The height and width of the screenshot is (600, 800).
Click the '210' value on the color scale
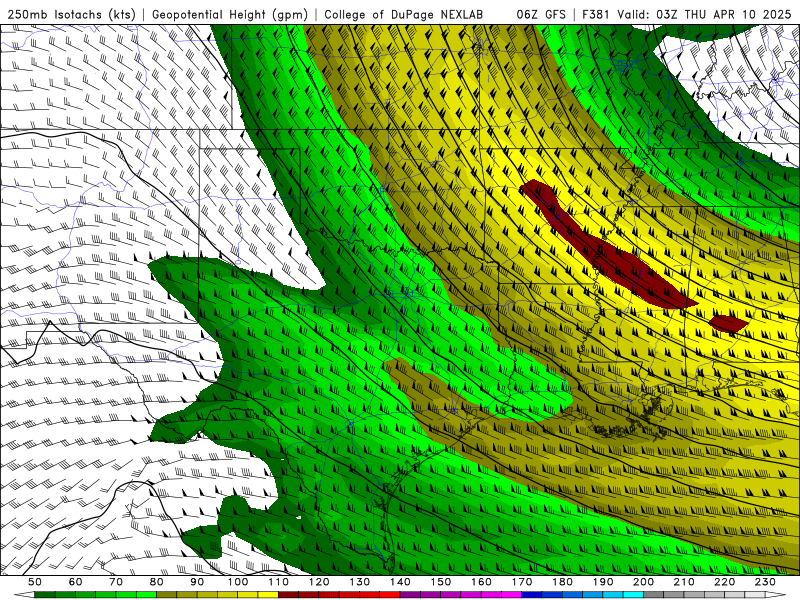(684, 582)
